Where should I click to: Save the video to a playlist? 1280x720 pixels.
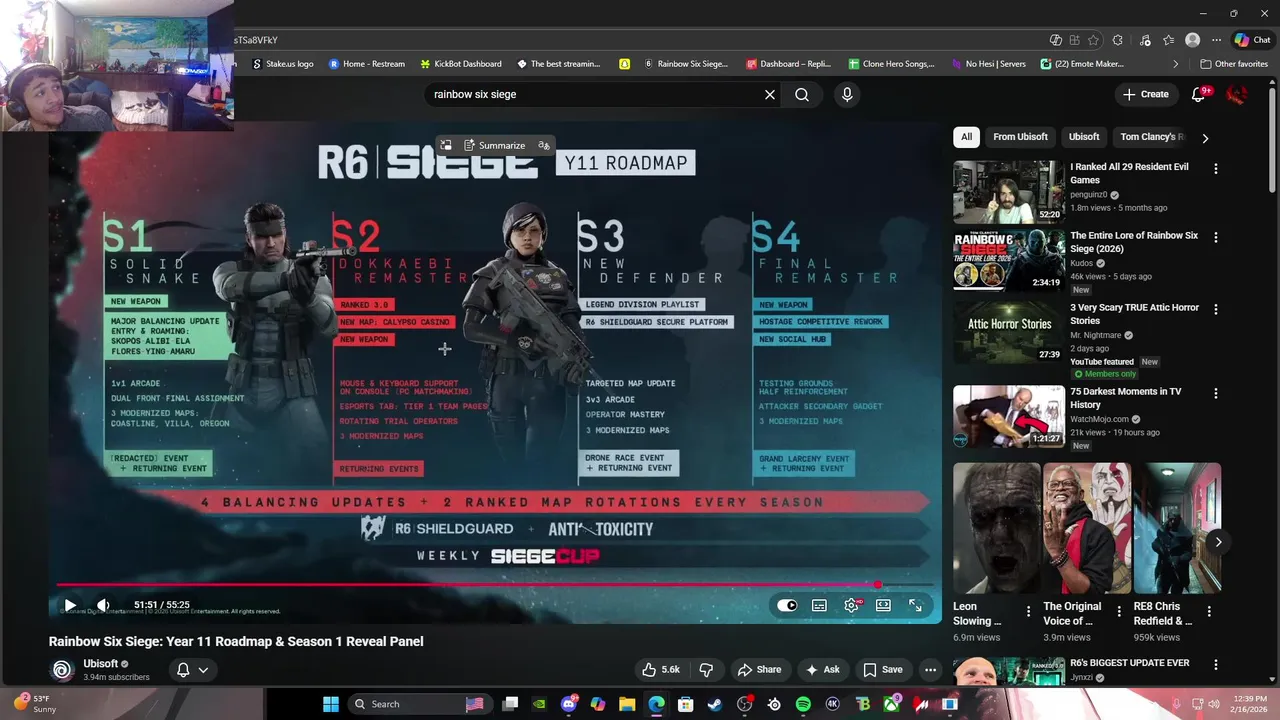coord(883,670)
